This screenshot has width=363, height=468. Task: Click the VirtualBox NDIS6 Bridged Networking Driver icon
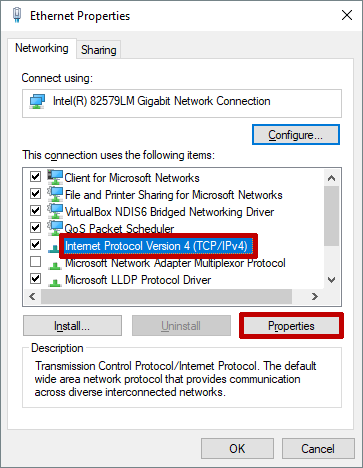click(55, 211)
